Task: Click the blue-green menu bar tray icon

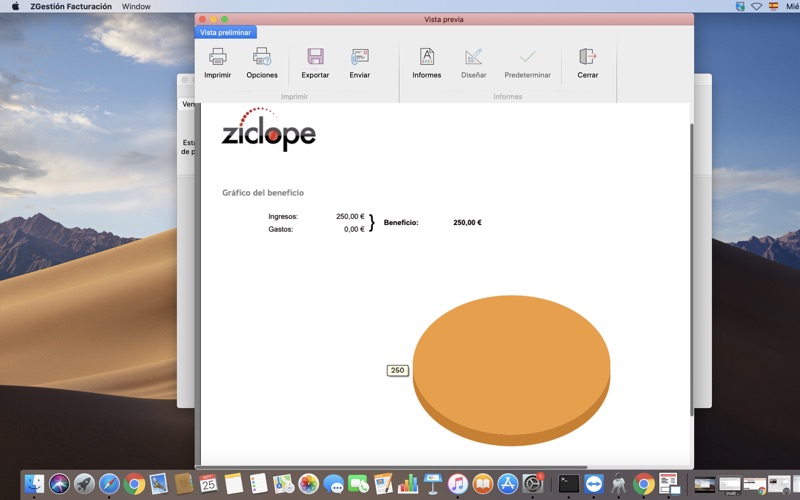Action: pyautogui.click(x=740, y=6)
